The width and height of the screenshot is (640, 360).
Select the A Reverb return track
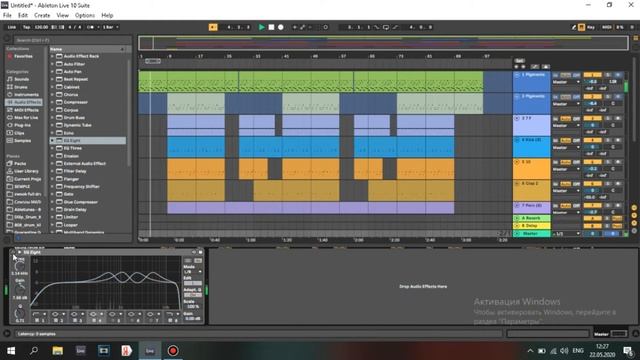(x=531, y=218)
